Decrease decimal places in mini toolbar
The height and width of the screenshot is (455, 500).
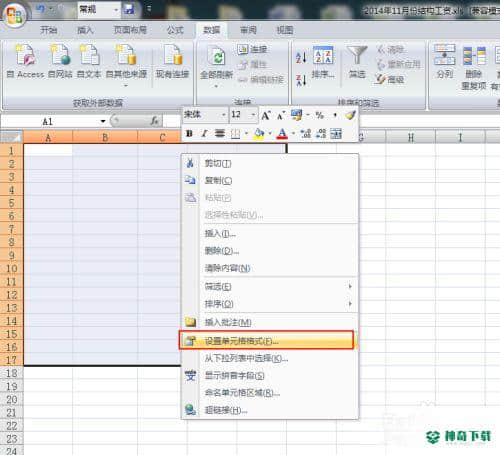pos(321,134)
